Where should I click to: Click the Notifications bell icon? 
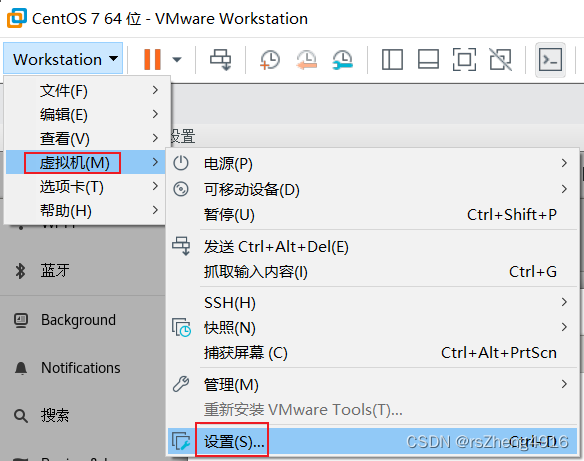tap(21, 368)
